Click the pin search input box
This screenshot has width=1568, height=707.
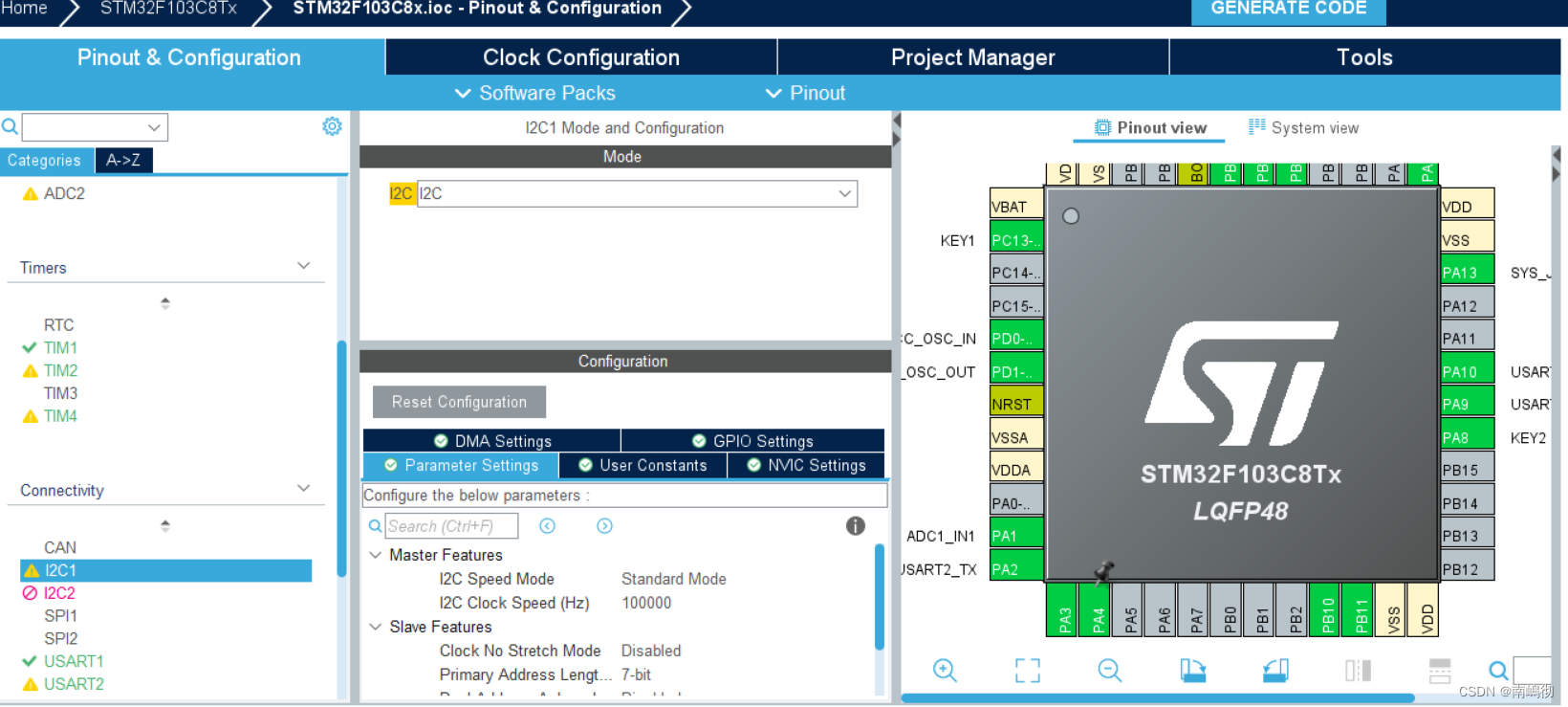1532,670
